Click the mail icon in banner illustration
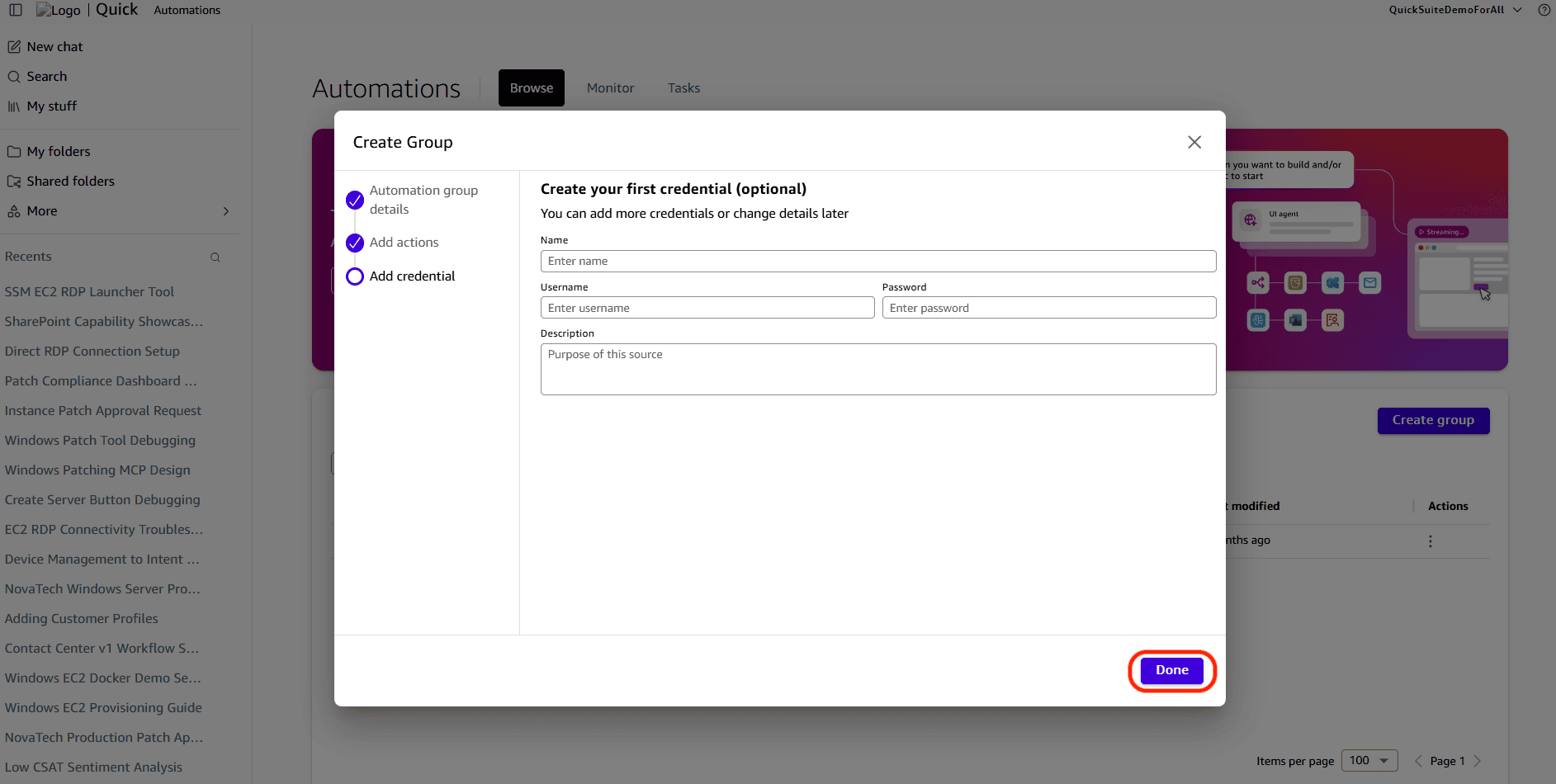Viewport: 1556px width, 784px height. click(1370, 283)
